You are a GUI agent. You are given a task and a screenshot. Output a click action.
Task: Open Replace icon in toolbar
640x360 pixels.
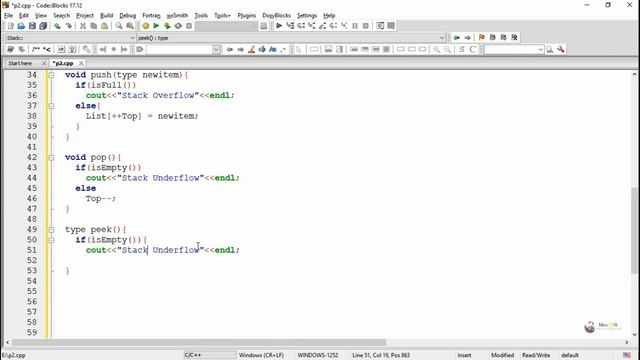[130, 26]
